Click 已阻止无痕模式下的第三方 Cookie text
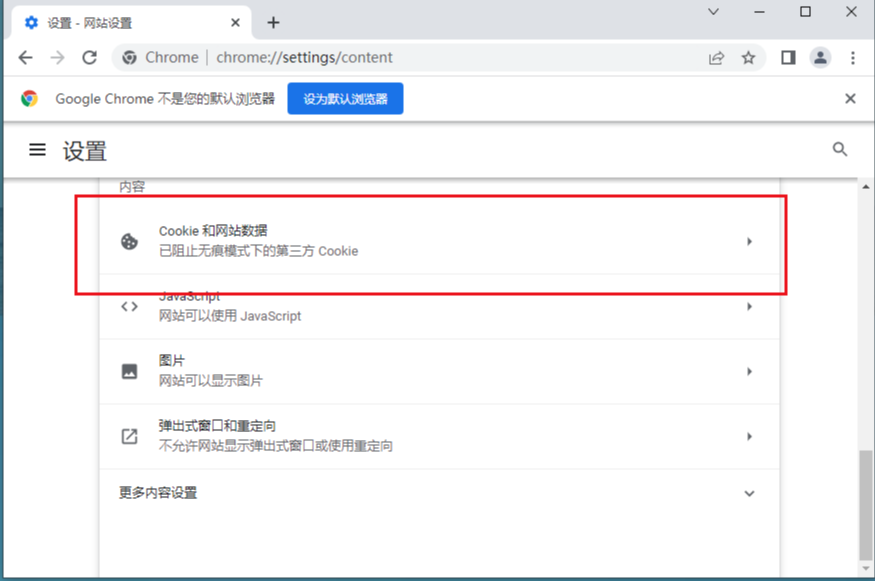The image size is (875, 581). pos(258,251)
